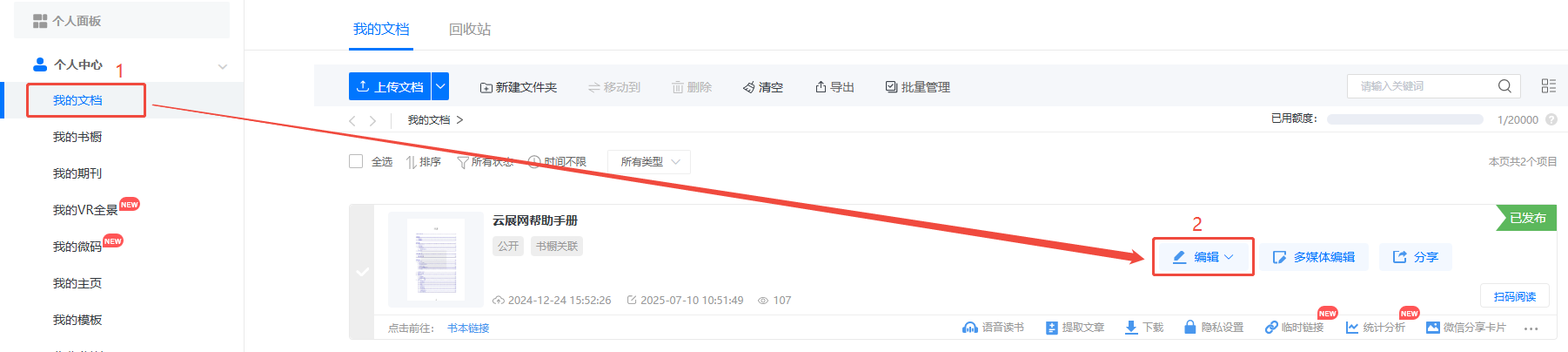1568x352 pixels.
Task: Click the 已用额度 quota progress bar
Action: click(1404, 119)
